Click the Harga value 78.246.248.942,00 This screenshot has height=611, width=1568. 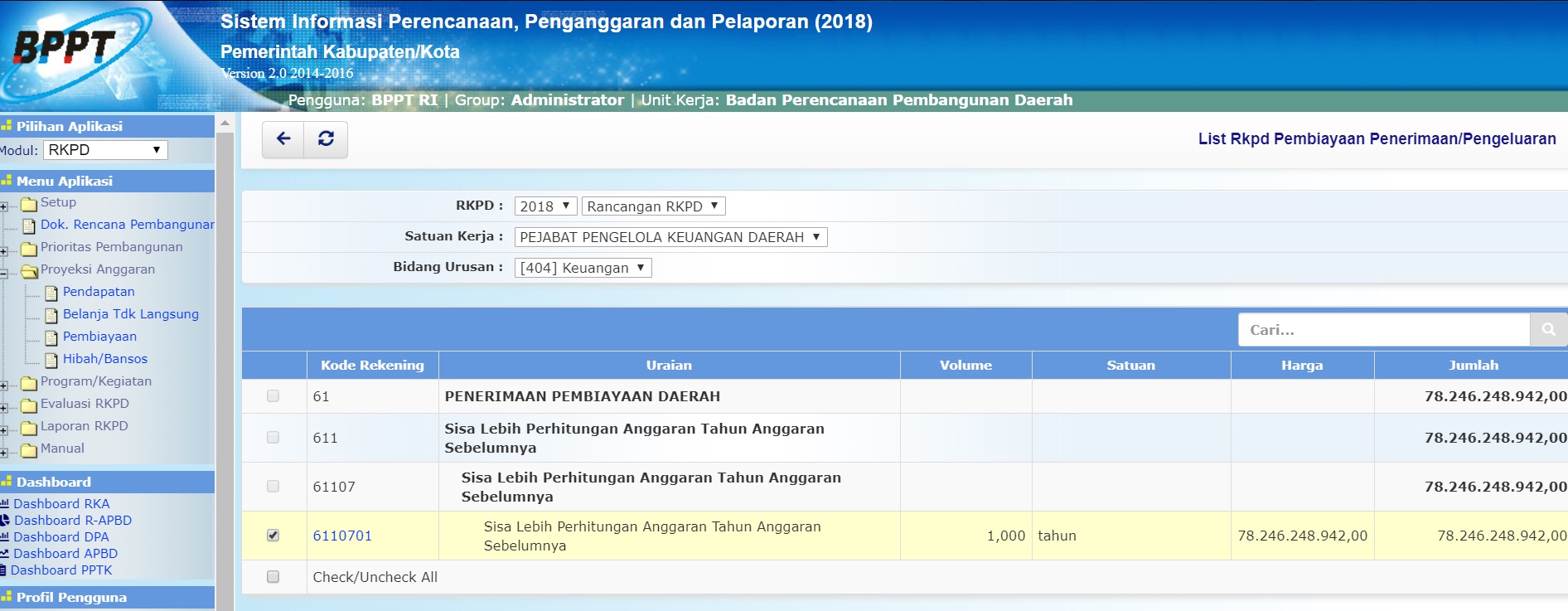pyautogui.click(x=1302, y=536)
